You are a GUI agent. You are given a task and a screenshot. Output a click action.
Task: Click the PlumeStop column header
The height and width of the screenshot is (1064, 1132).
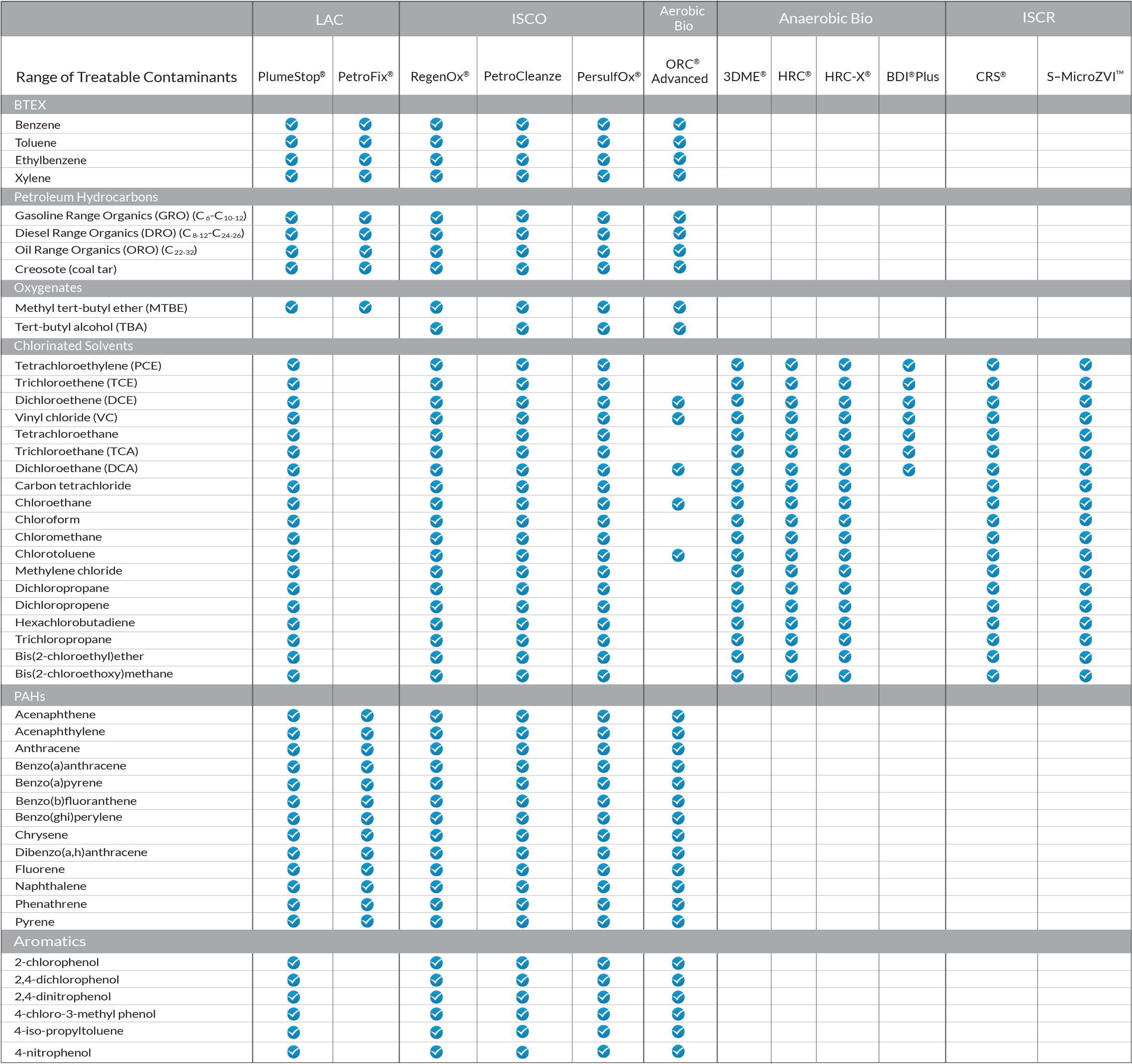(292, 76)
